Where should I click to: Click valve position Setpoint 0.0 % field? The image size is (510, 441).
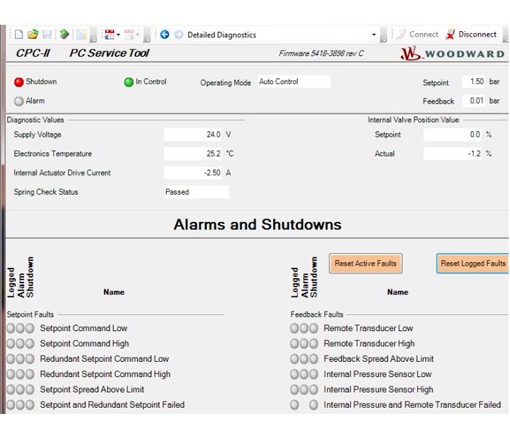tap(453, 135)
